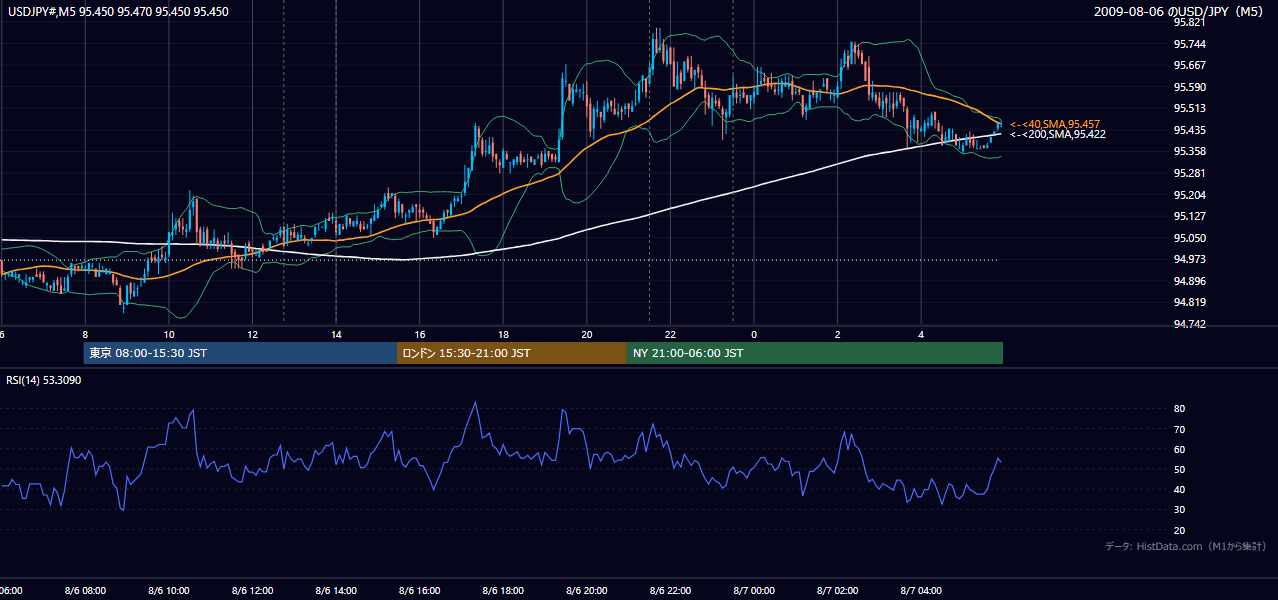Click the Tokyo 08:00-15:30 JST session bar
1278x600 pixels.
coord(240,353)
